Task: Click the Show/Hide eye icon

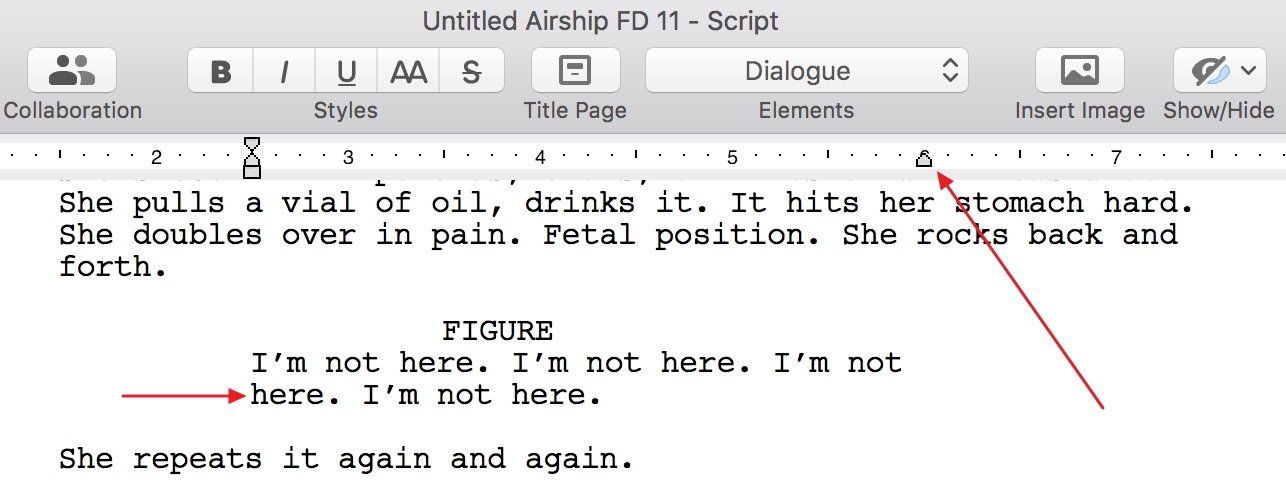Action: tap(1209, 71)
